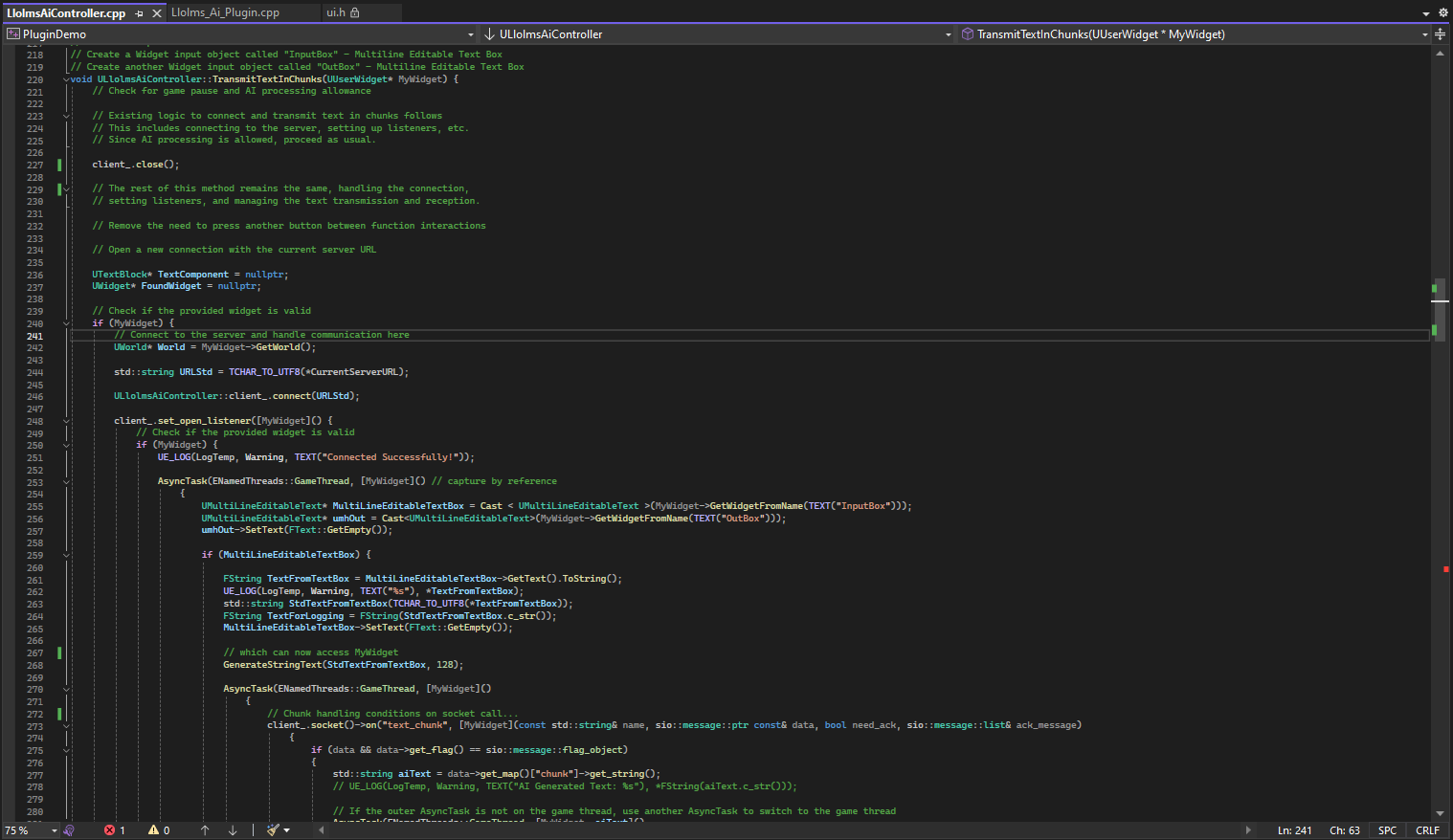The image size is (1453, 840).
Task: Collapse the TransmitTextInChunks function at line 220
Action: [66, 79]
